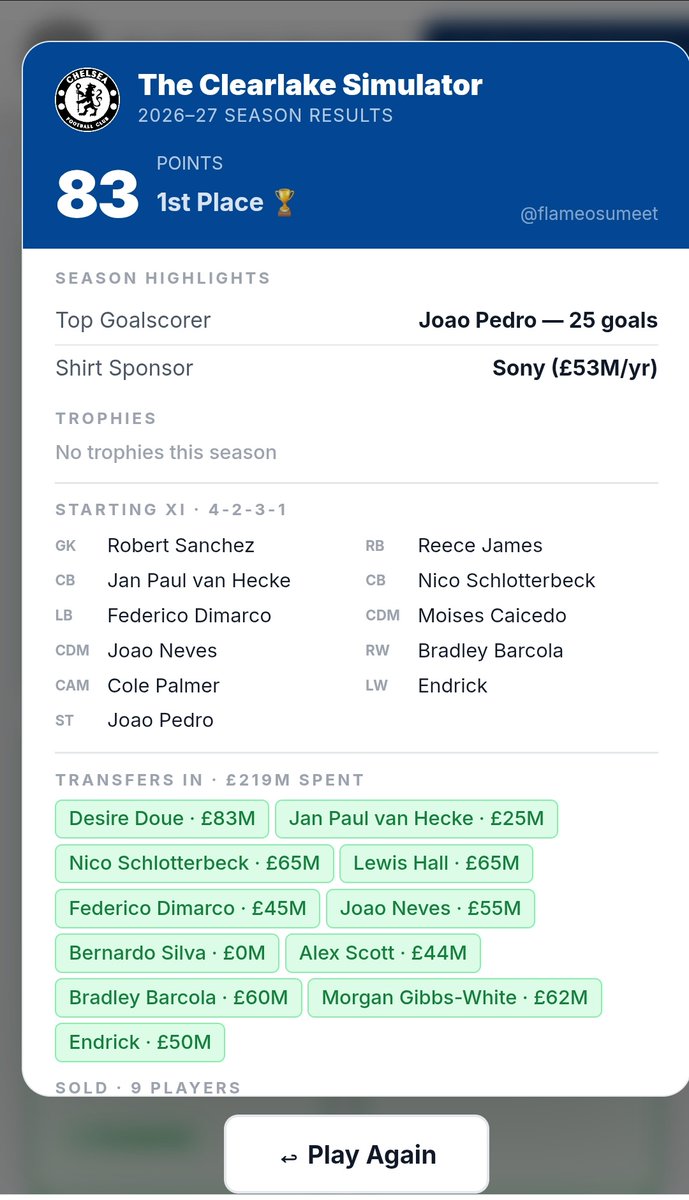Click the trophy emoji next to 1st Place
689x1200 pixels.
(x=285, y=203)
